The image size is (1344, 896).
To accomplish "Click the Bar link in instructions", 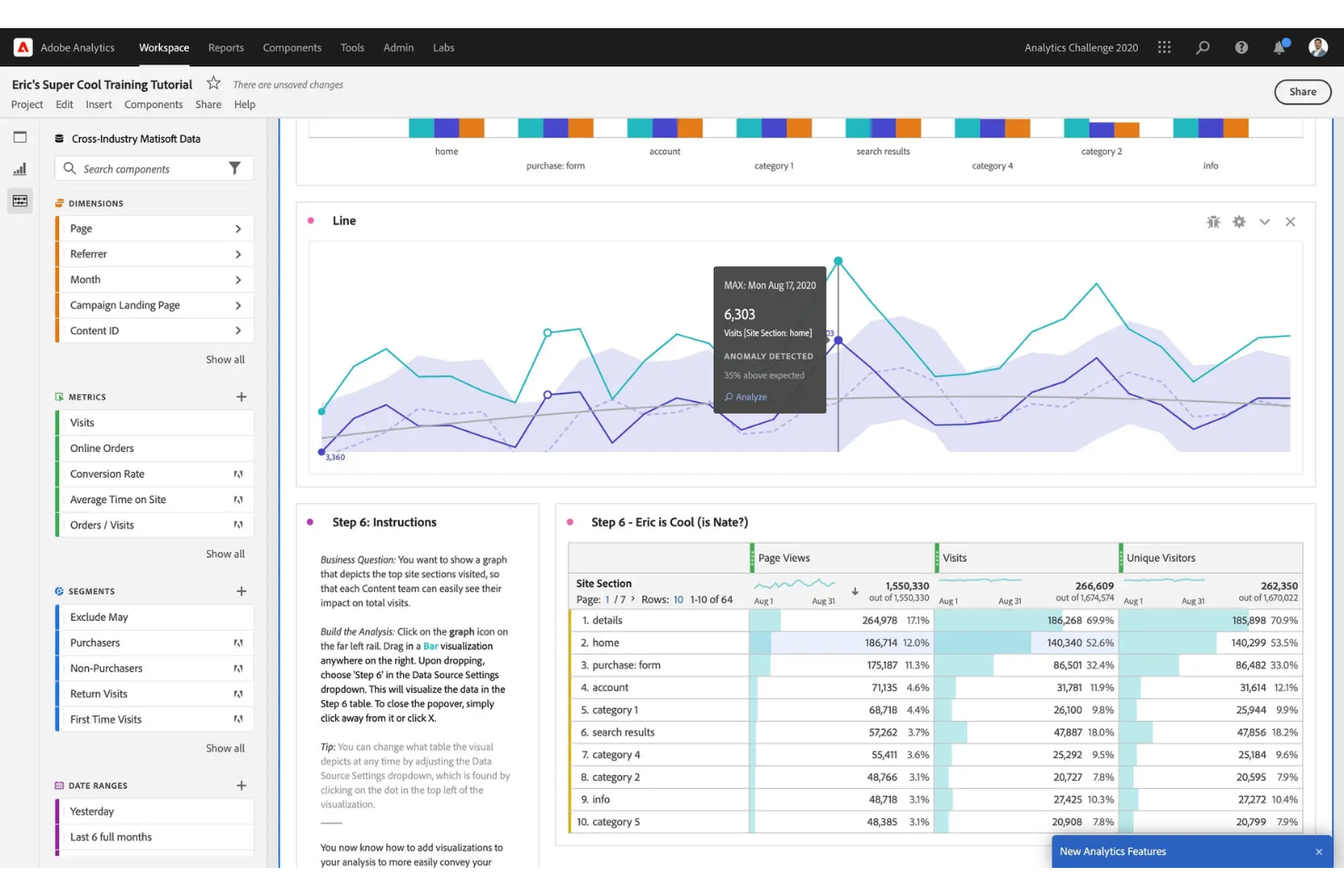I will click(430, 646).
